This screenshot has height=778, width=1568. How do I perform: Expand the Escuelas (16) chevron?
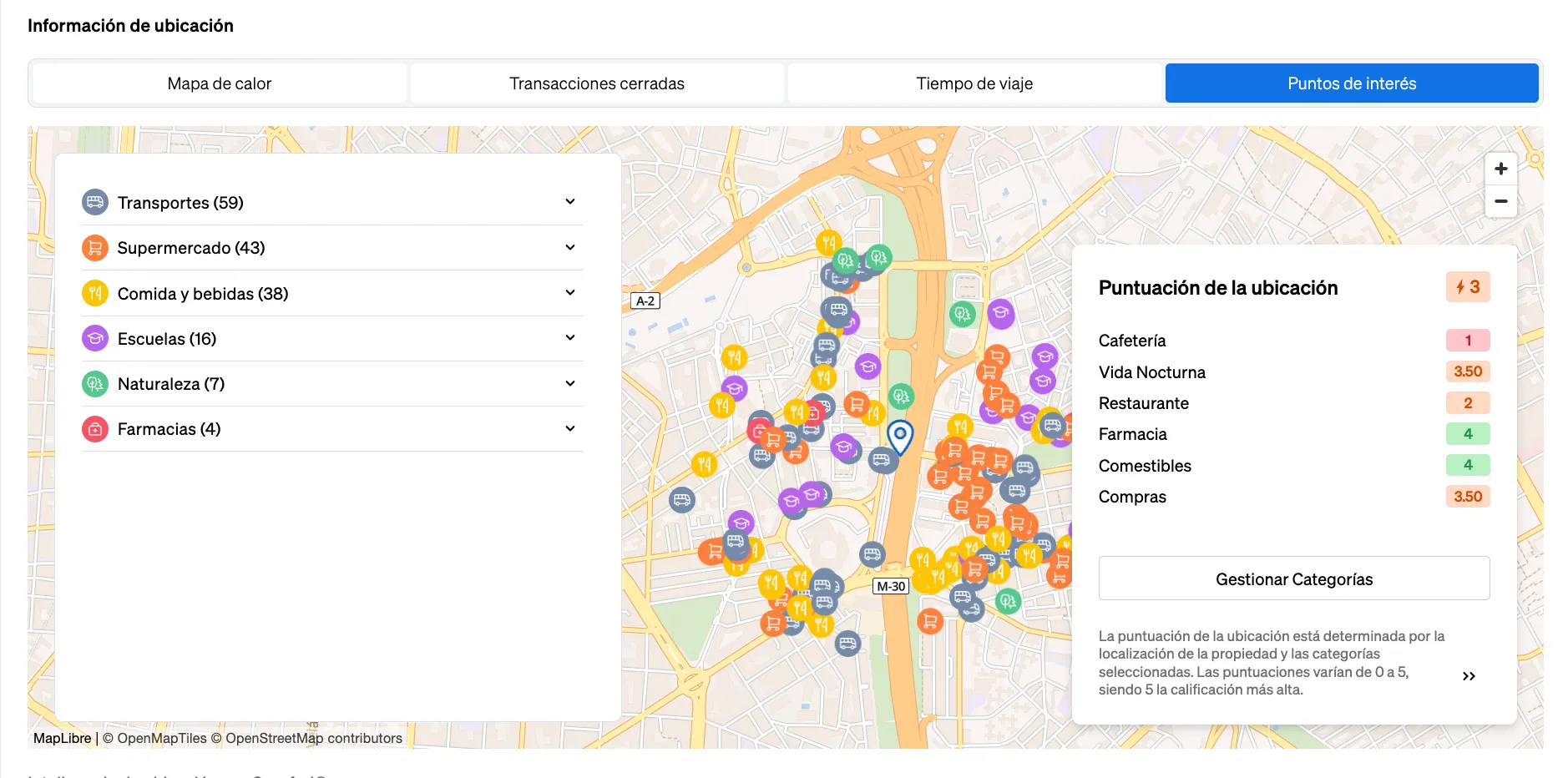point(570,337)
